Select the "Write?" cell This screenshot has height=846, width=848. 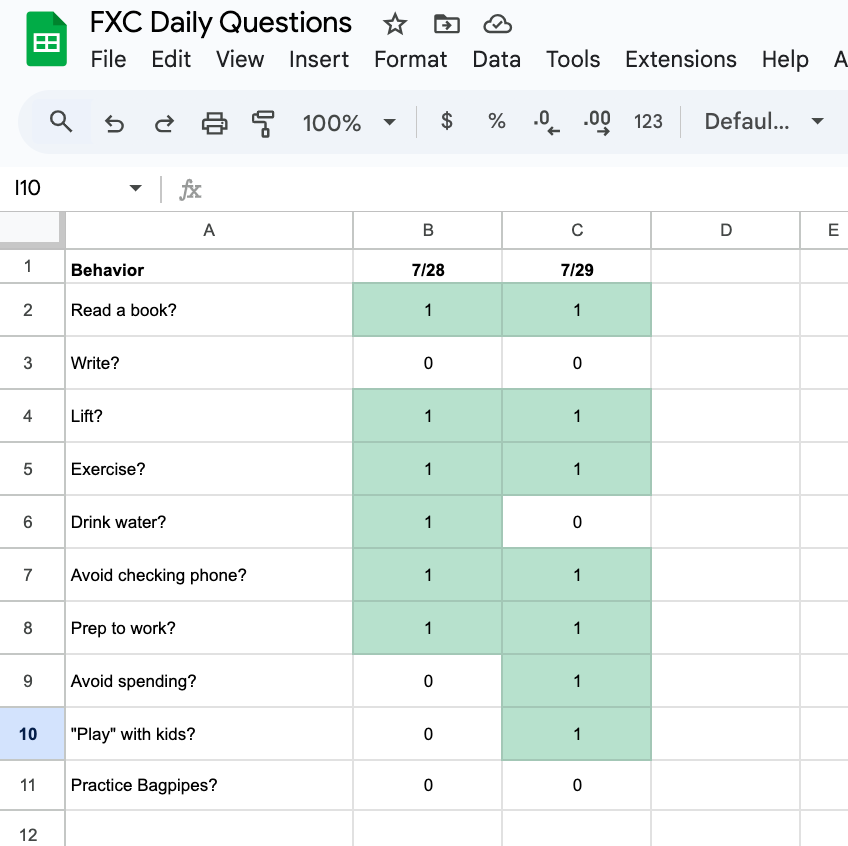coord(209,363)
